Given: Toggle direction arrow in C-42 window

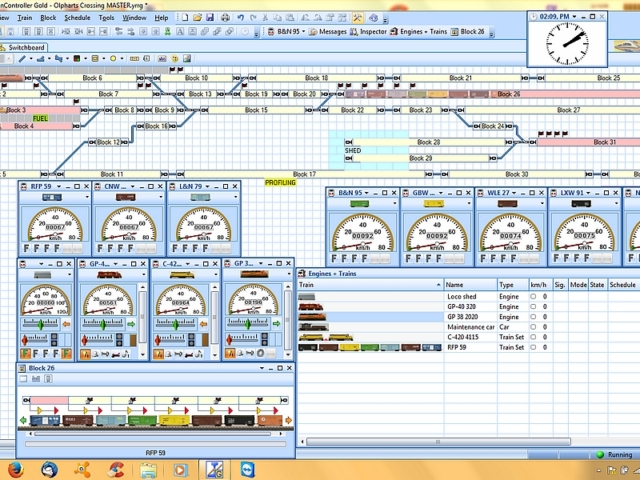Looking at the screenshot, I should point(204,324).
